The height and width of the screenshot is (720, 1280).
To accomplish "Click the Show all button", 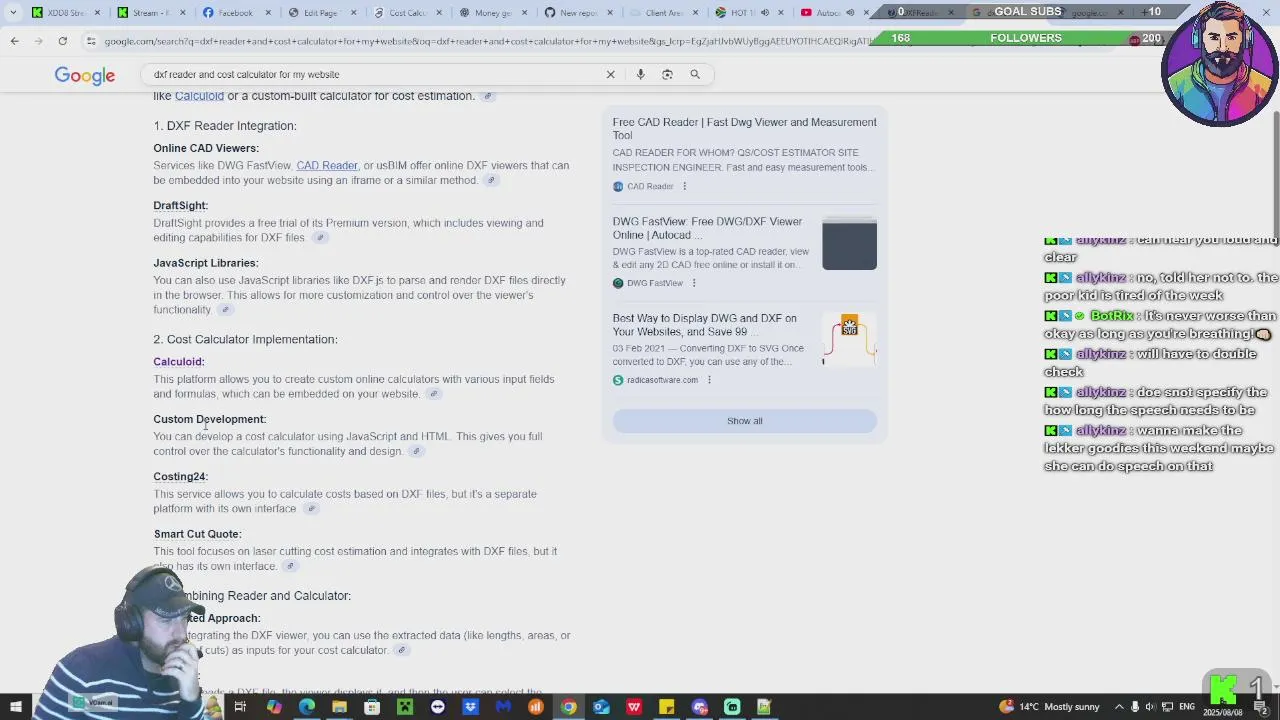I will 744,421.
